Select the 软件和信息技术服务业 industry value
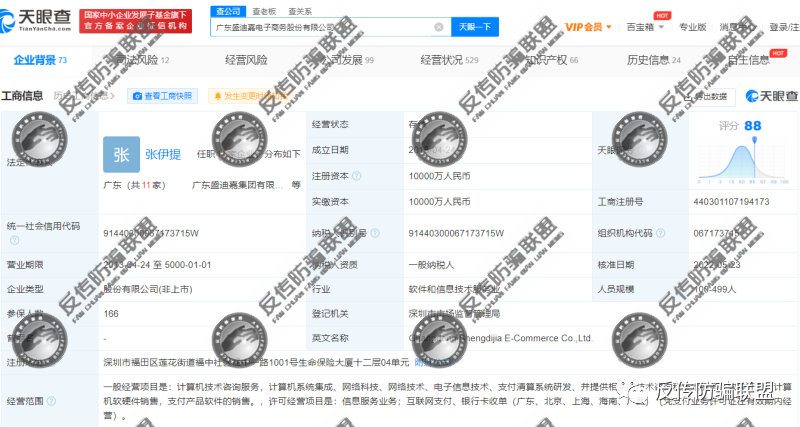This screenshot has height=427, width=800. coord(454,289)
